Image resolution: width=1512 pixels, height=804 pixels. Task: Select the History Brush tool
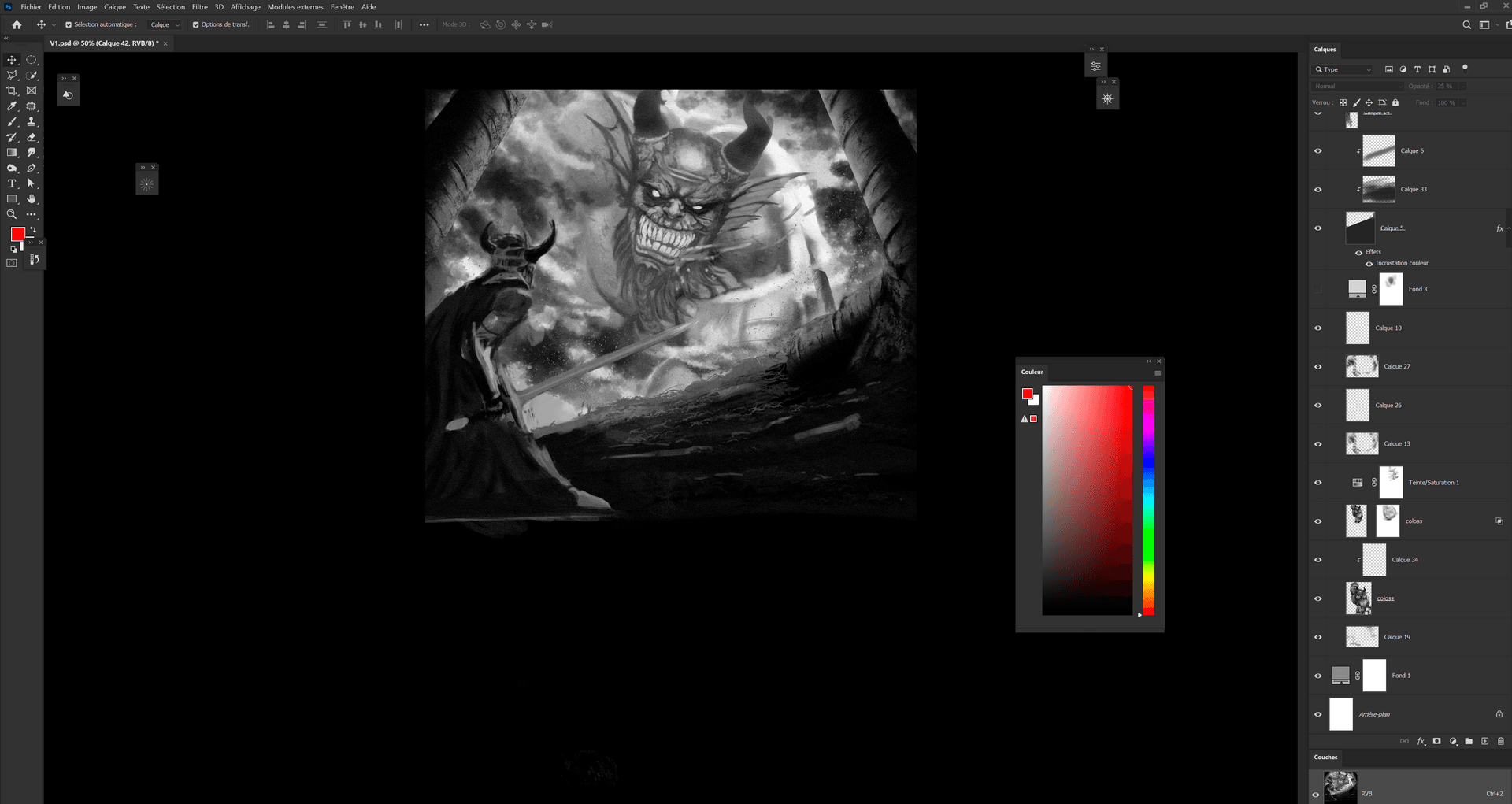pos(12,137)
